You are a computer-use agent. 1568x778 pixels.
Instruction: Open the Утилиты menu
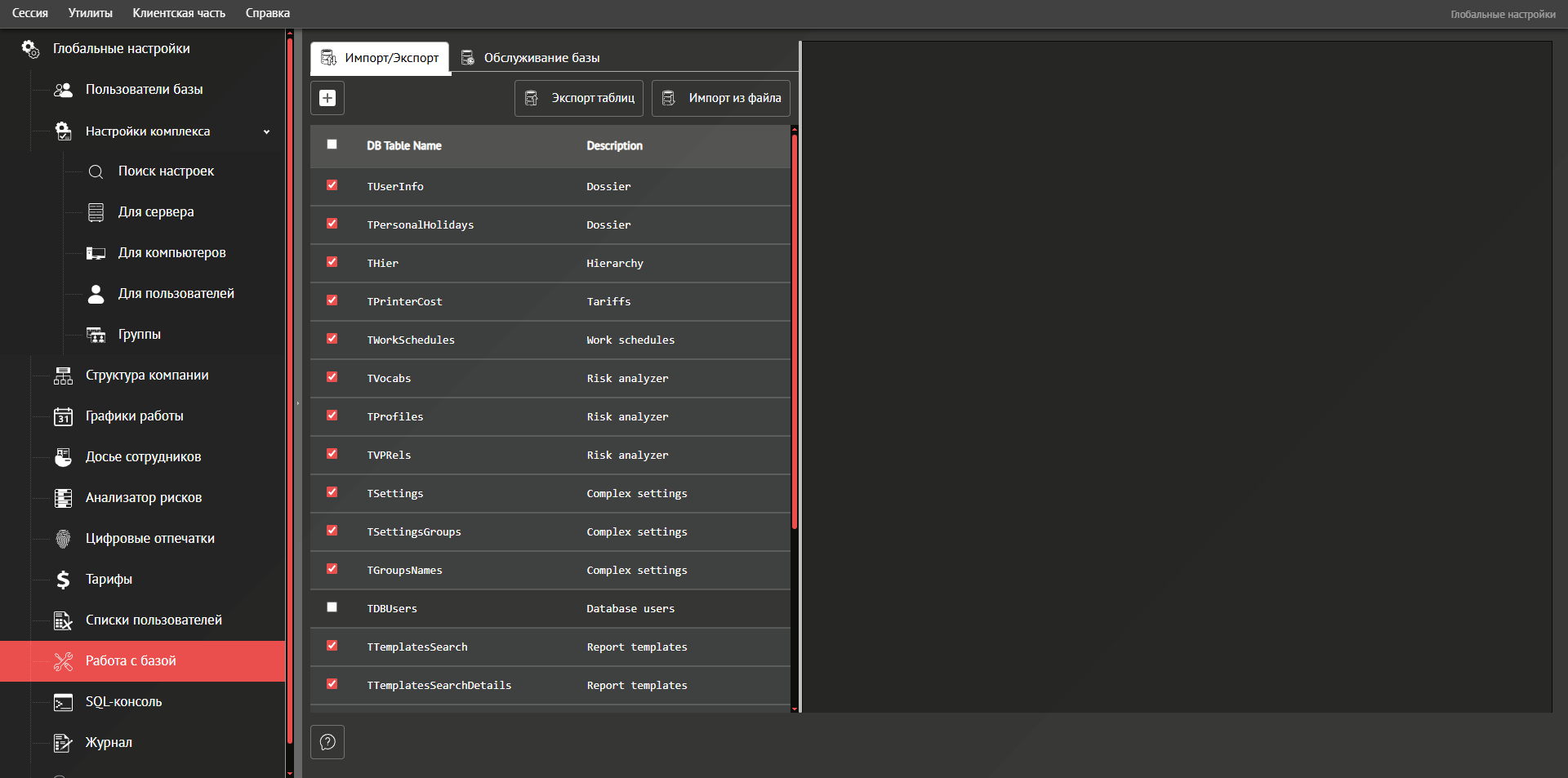pyautogui.click(x=90, y=13)
